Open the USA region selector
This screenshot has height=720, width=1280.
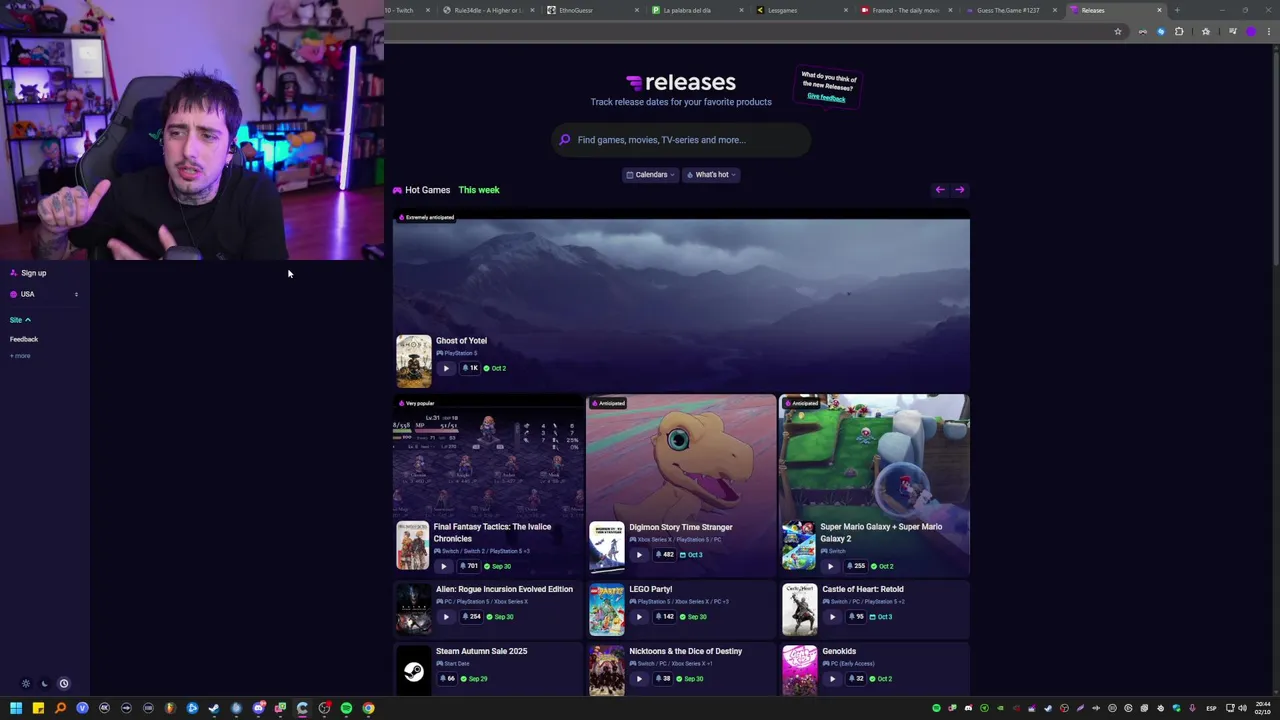(44, 294)
